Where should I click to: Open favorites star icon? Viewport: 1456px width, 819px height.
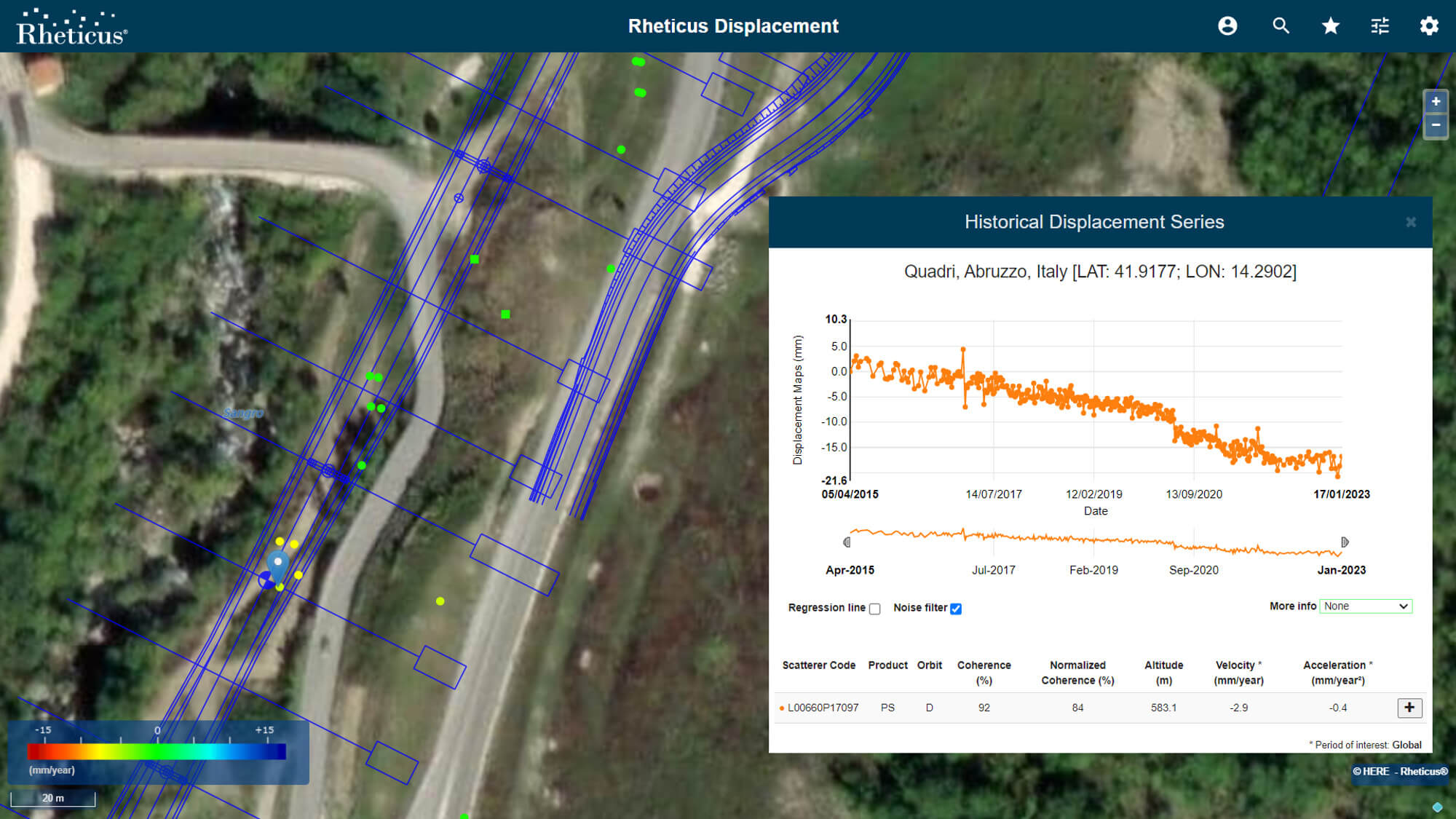pos(1330,26)
